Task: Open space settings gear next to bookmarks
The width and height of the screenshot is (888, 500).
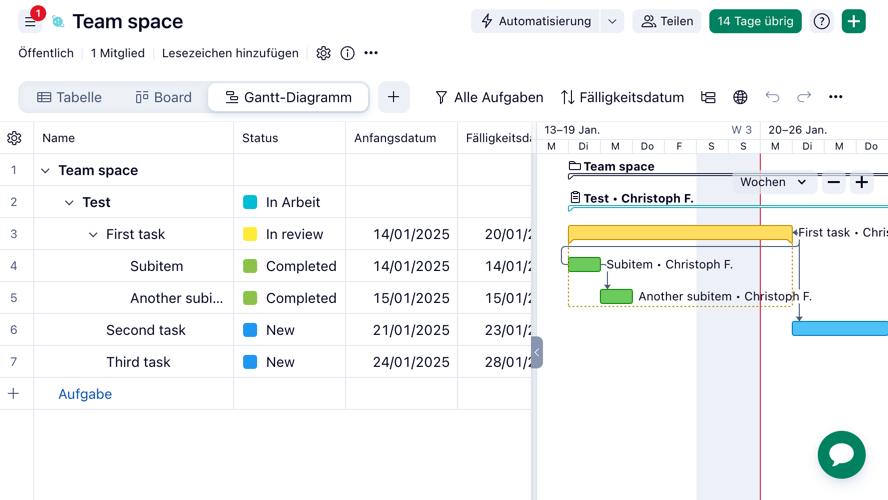Action: [x=323, y=53]
